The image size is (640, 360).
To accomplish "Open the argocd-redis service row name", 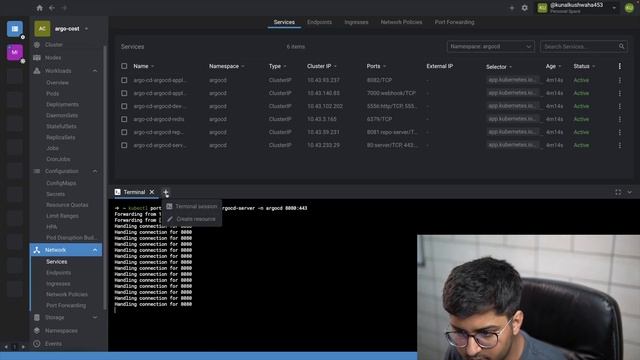I will pyautogui.click(x=159, y=119).
